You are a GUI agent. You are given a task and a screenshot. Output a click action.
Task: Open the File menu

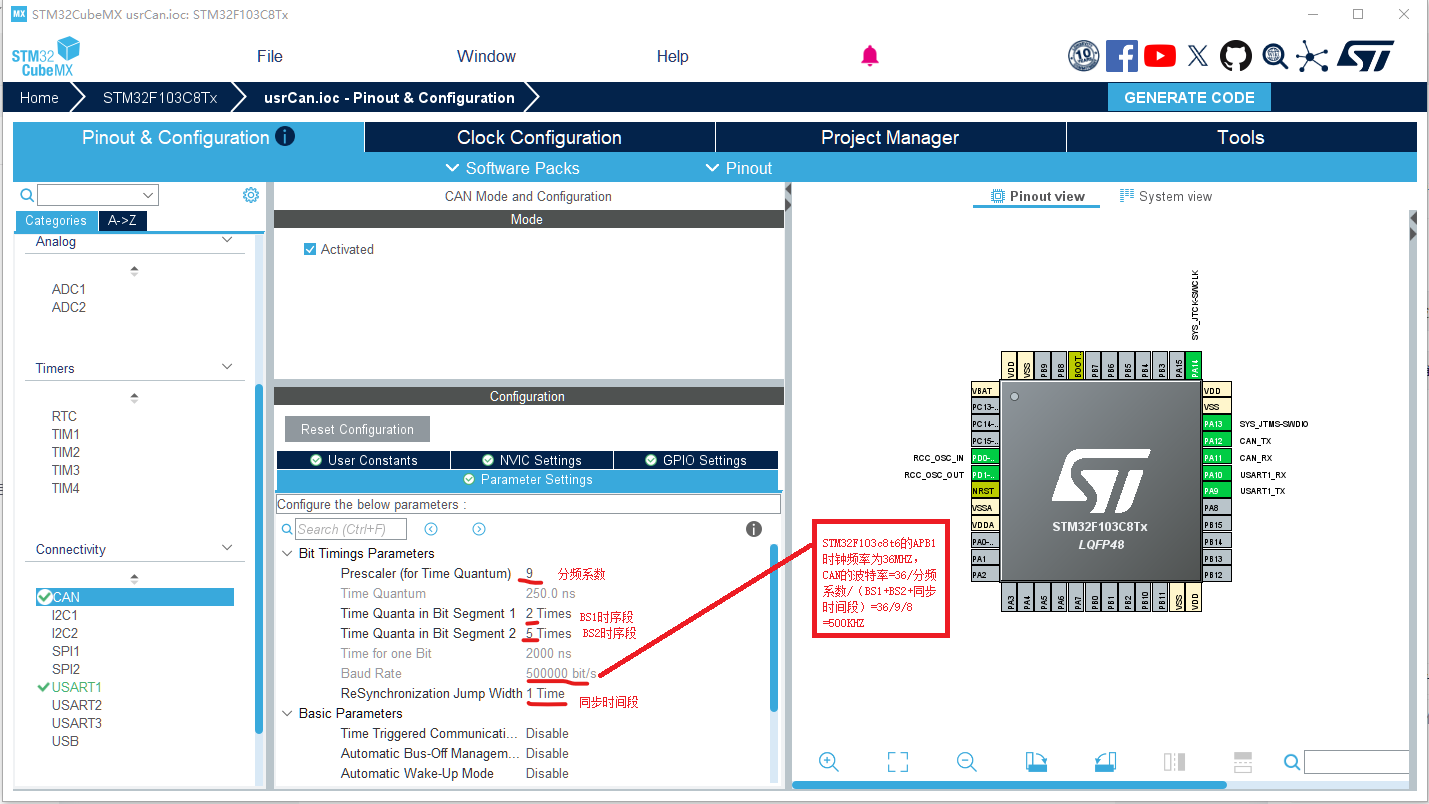(270, 56)
